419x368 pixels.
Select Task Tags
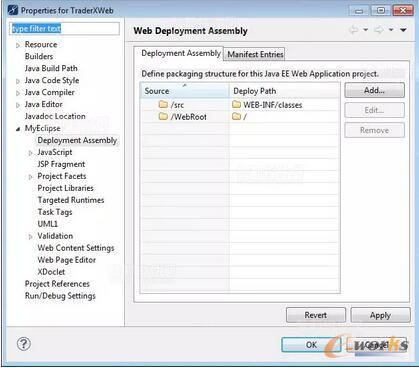55,212
